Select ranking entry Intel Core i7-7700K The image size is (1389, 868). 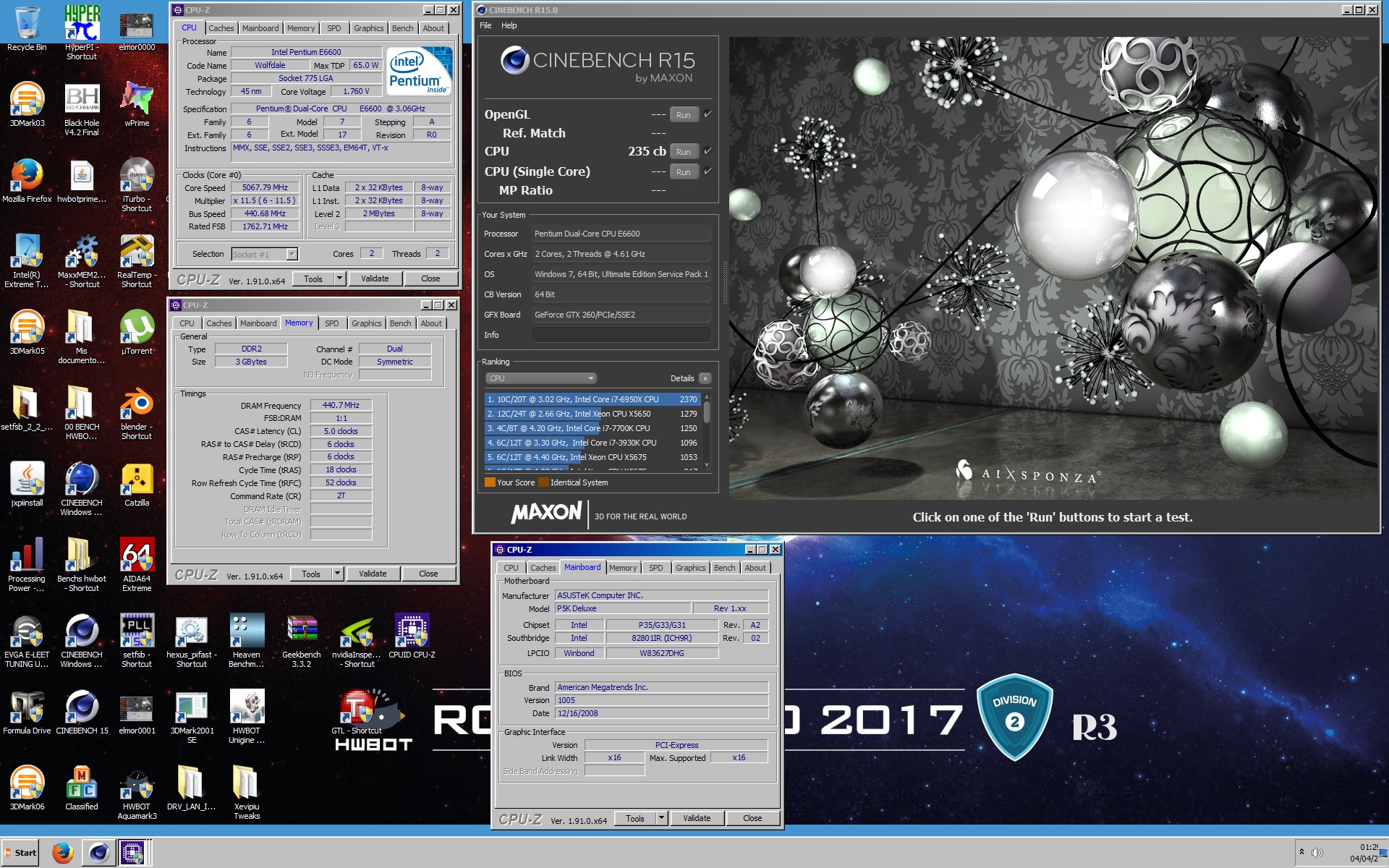(592, 428)
